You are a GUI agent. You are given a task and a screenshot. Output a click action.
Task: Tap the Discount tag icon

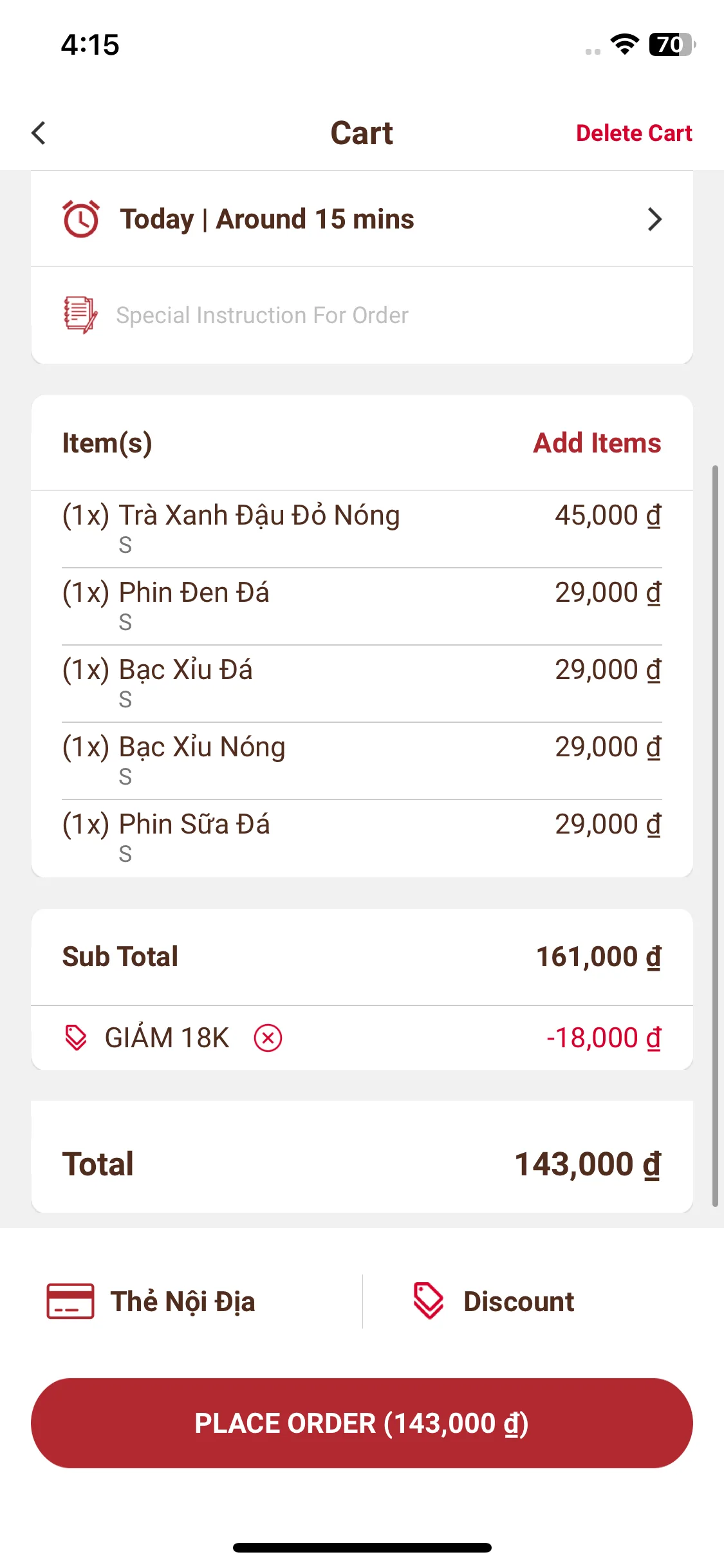pos(429,1301)
